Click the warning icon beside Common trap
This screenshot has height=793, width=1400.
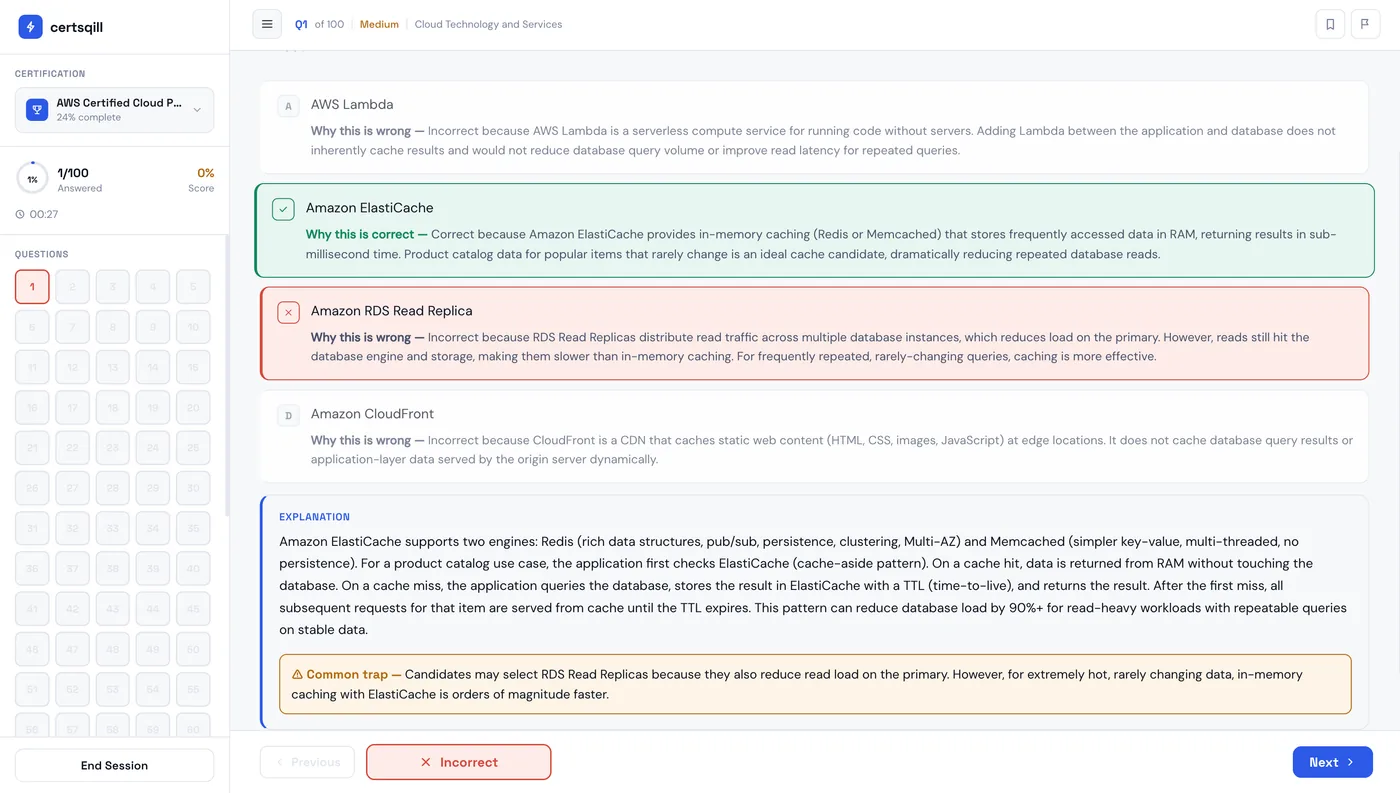[x=297, y=675]
